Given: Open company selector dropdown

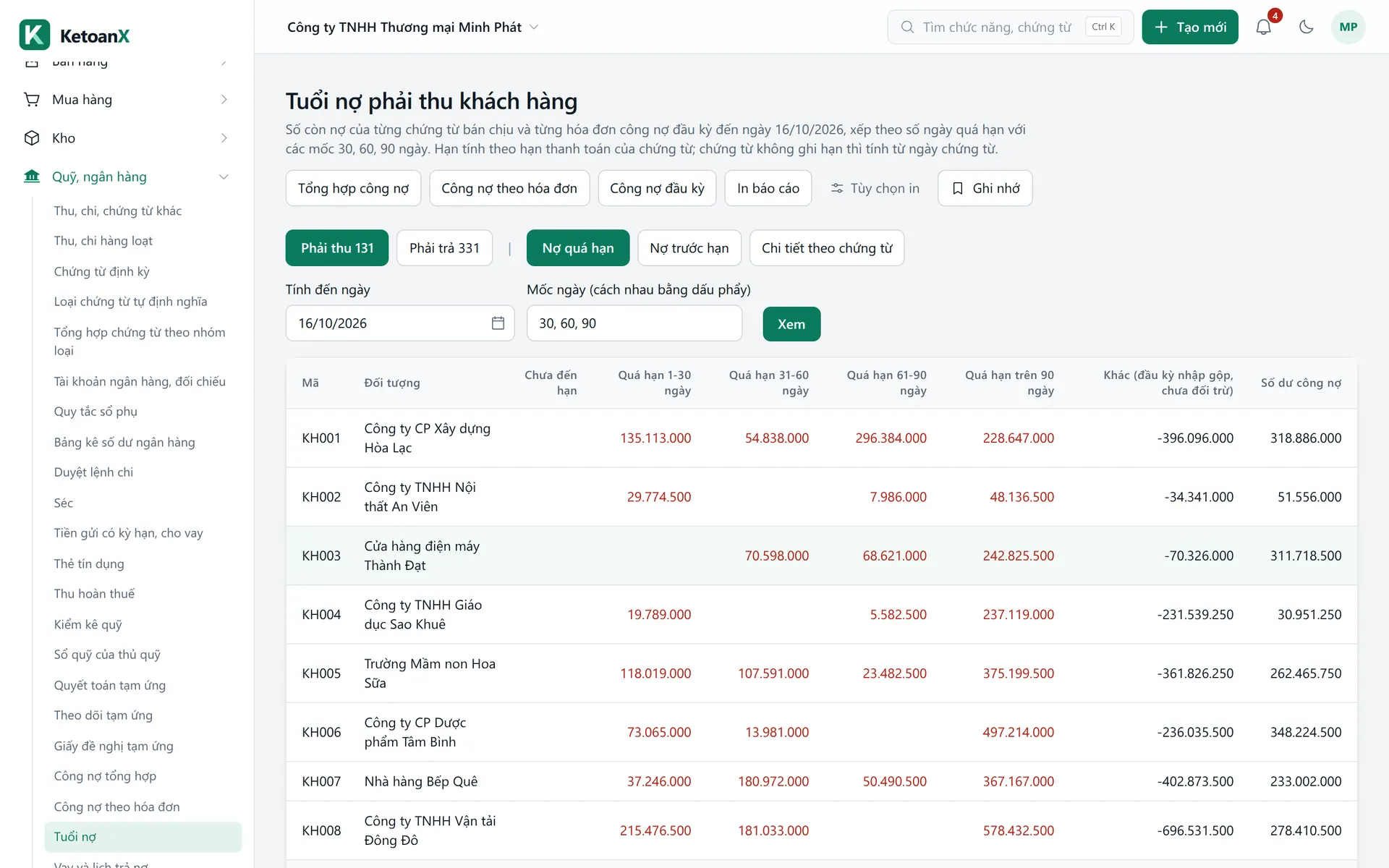Looking at the screenshot, I should coord(413,27).
